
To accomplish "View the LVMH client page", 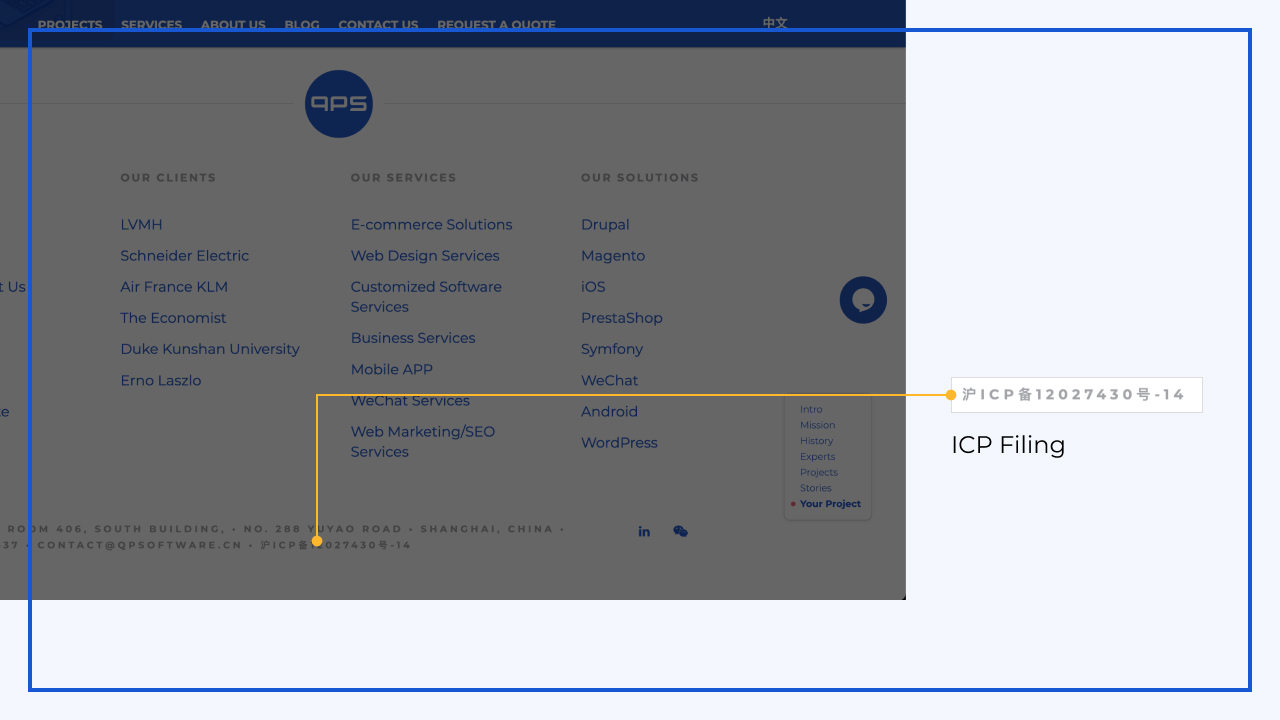I will click(x=141, y=225).
